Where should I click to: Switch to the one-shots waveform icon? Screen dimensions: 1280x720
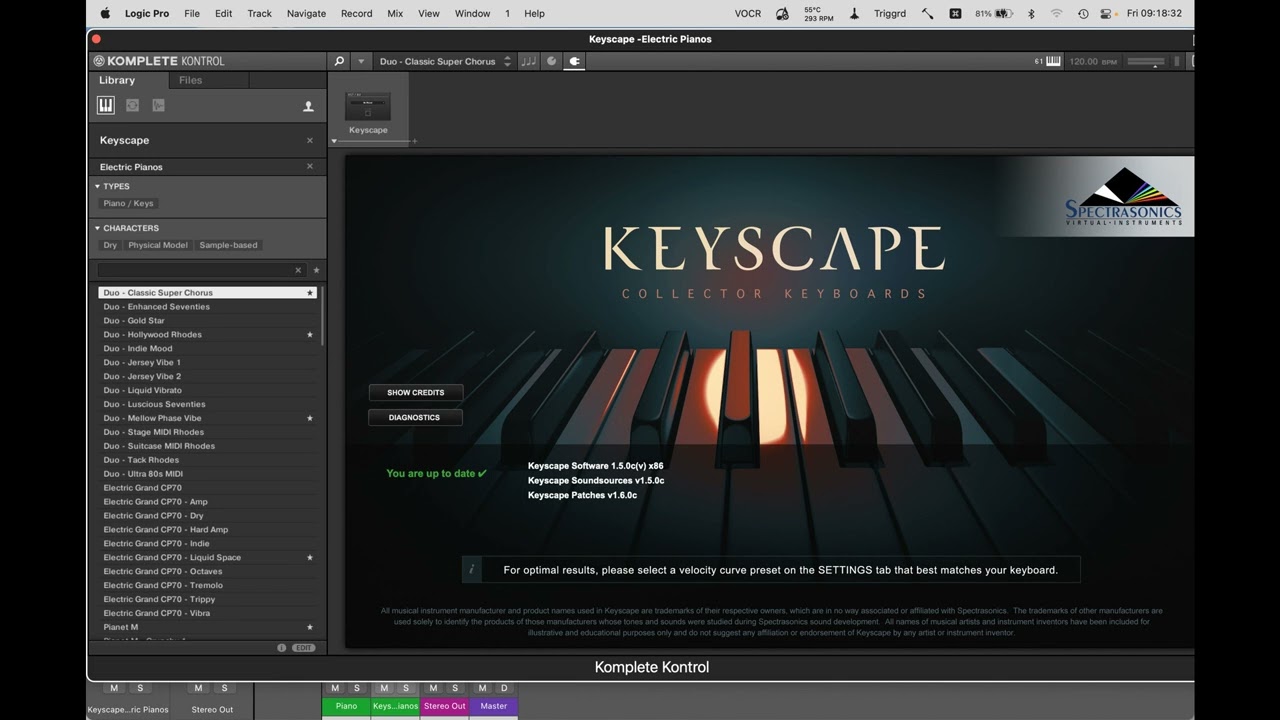point(158,105)
